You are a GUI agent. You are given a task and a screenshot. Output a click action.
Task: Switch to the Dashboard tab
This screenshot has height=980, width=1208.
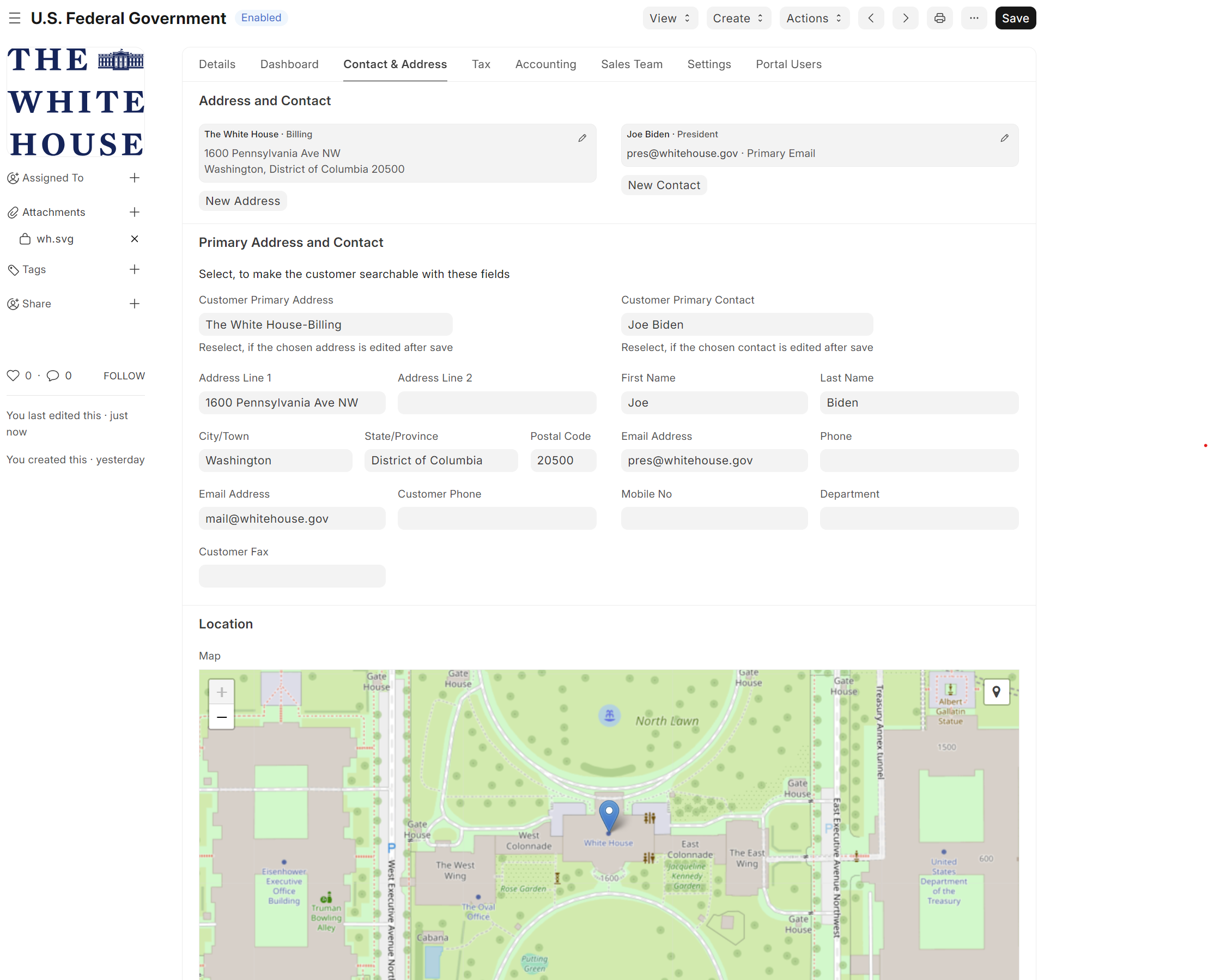click(x=289, y=64)
